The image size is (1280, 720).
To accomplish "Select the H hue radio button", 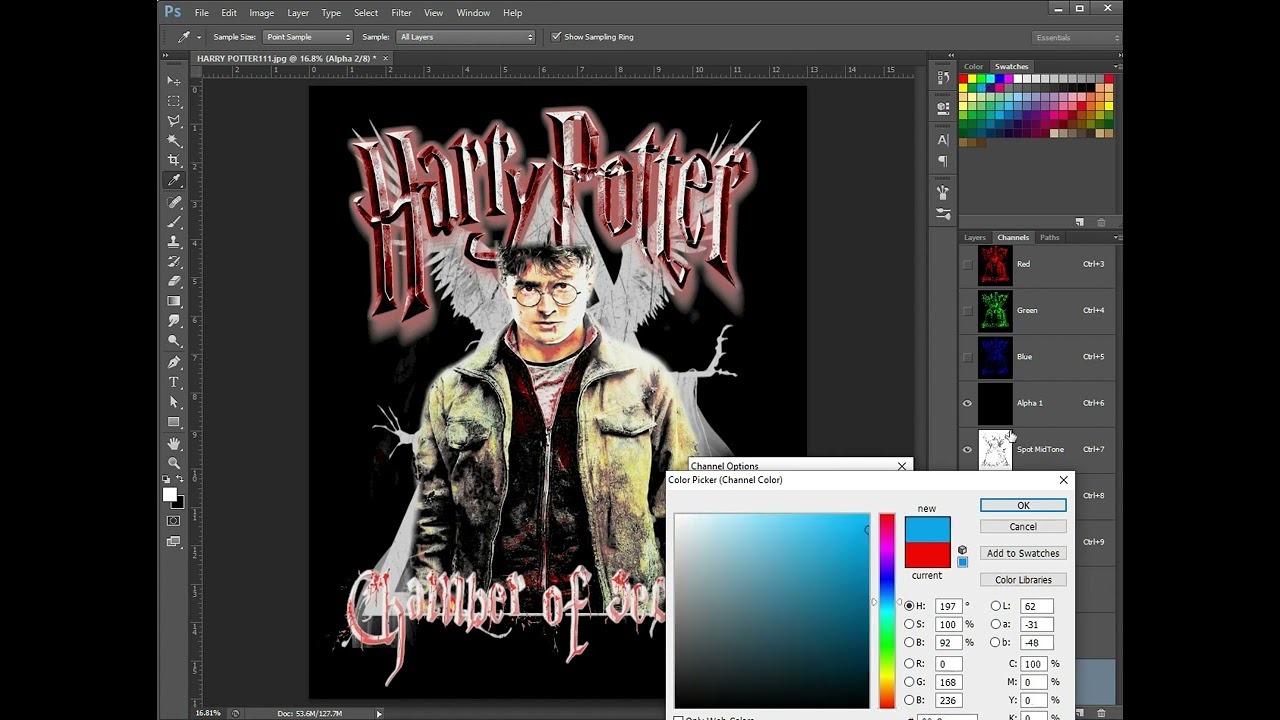I will pyautogui.click(x=909, y=606).
